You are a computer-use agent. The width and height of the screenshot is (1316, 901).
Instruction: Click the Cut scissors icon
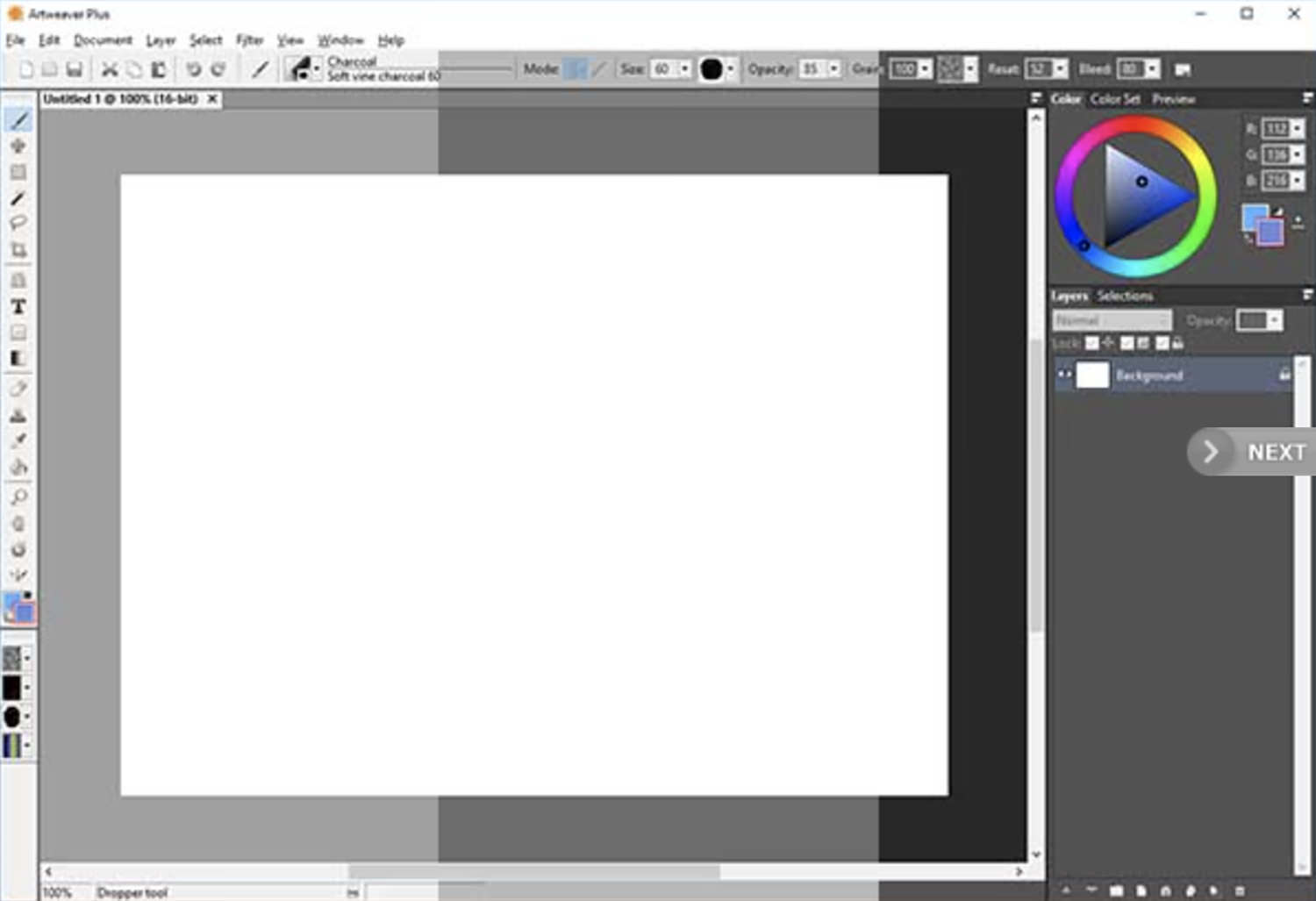(110, 69)
